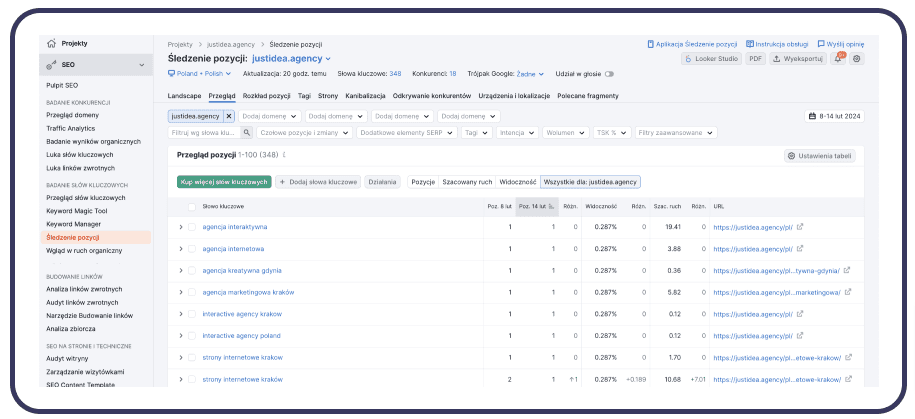Open the Tagi filter dropdown
Viewport: 915px width, 419px height.
(x=477, y=132)
